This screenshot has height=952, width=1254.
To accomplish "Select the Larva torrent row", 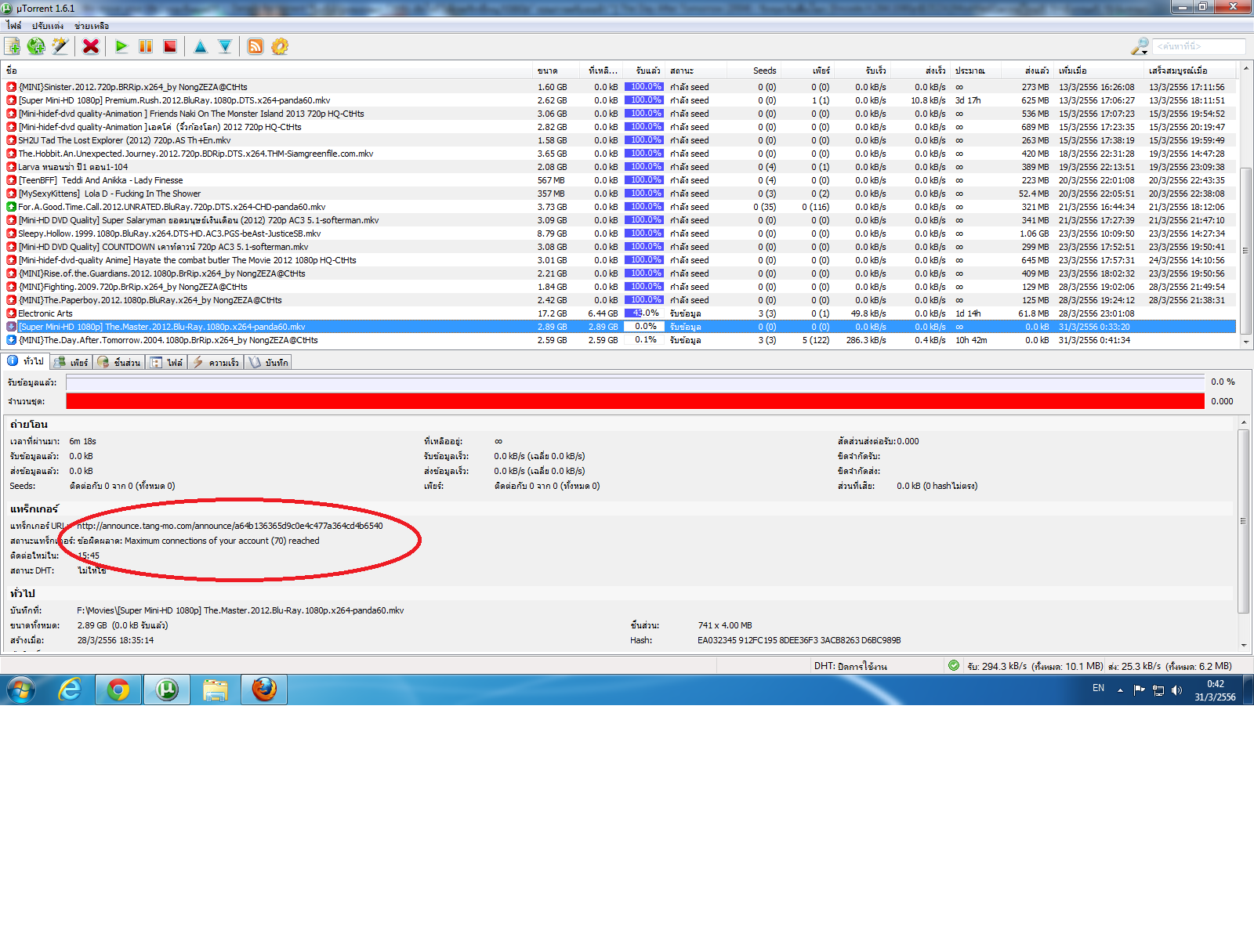I will click(x=619, y=167).
